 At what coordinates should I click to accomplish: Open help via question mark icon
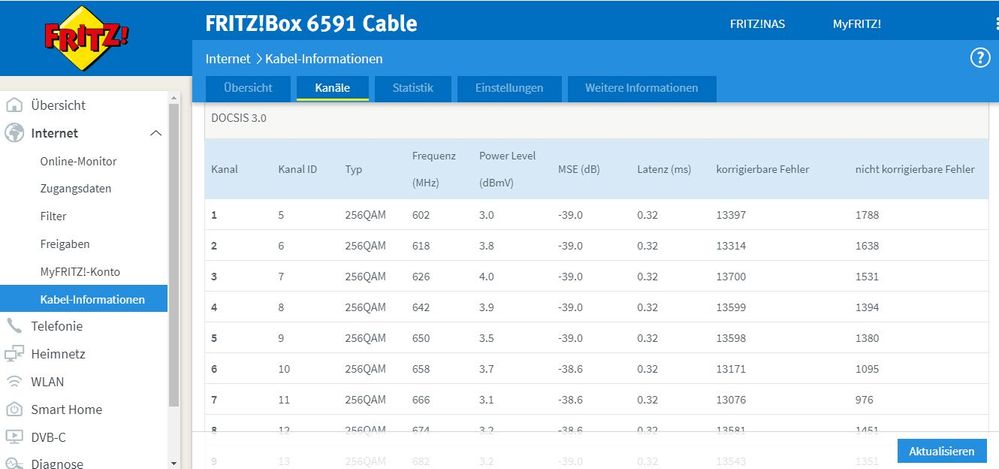tap(980, 58)
